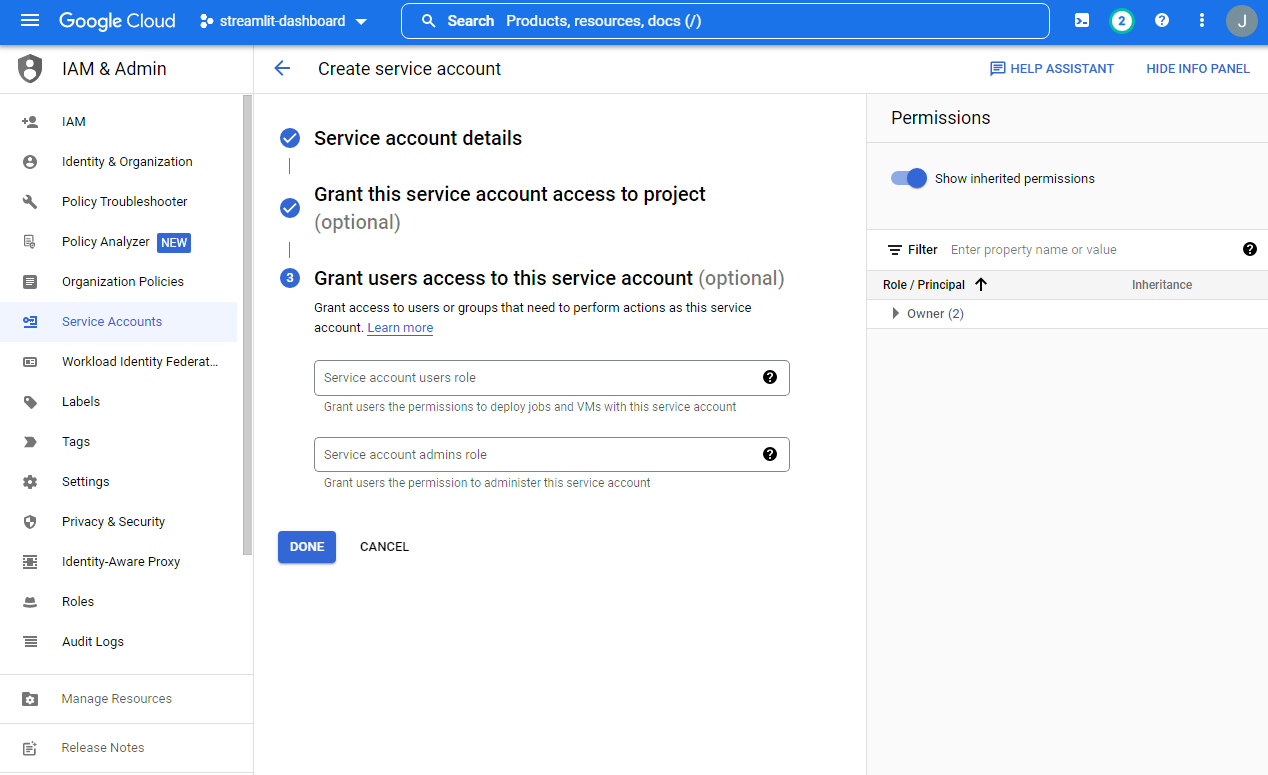
Task: Click the IAM add-person icon
Action: coord(30,122)
